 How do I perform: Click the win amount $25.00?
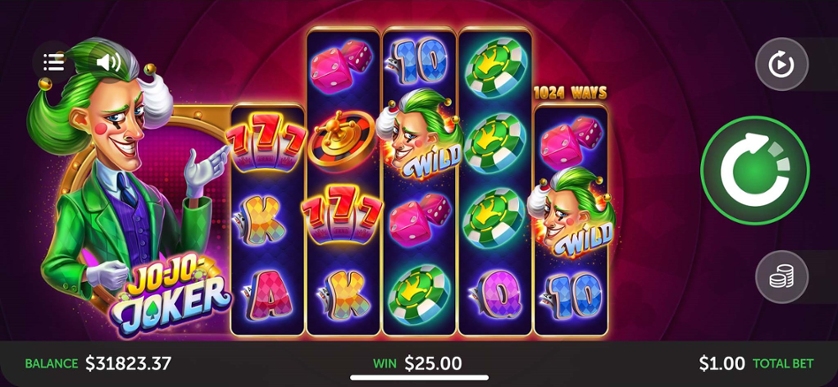tap(433, 363)
